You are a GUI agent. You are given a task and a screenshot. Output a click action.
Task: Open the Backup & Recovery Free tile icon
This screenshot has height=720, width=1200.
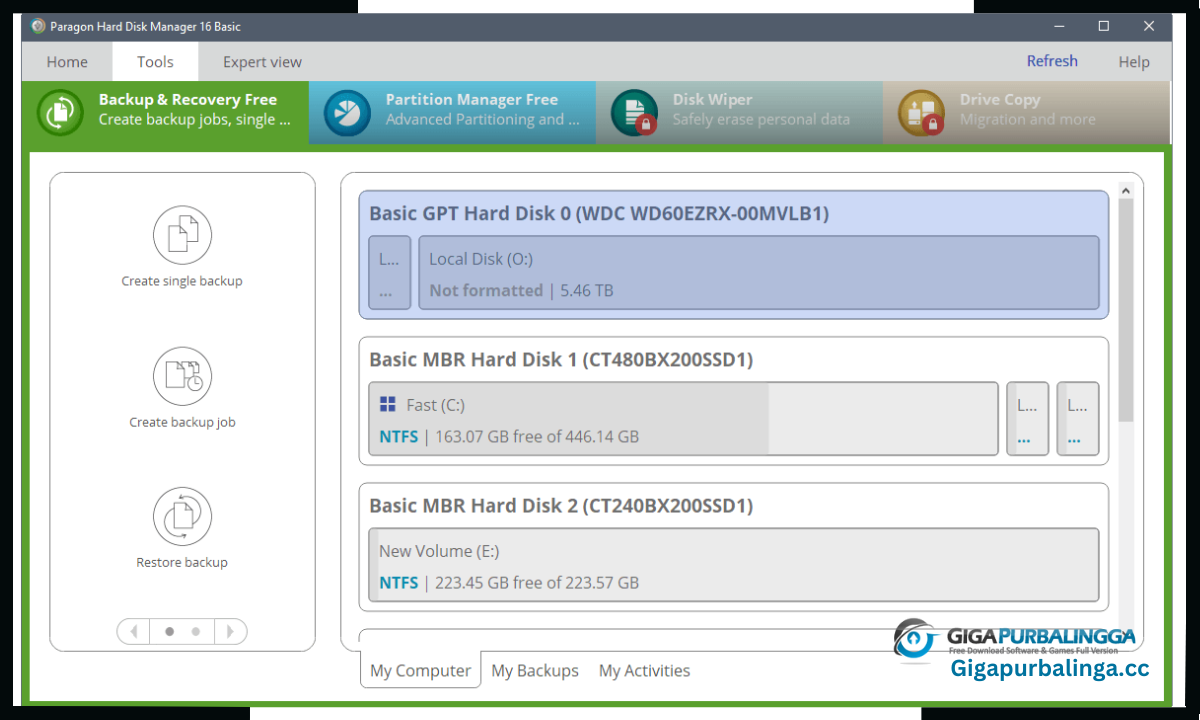pos(61,111)
